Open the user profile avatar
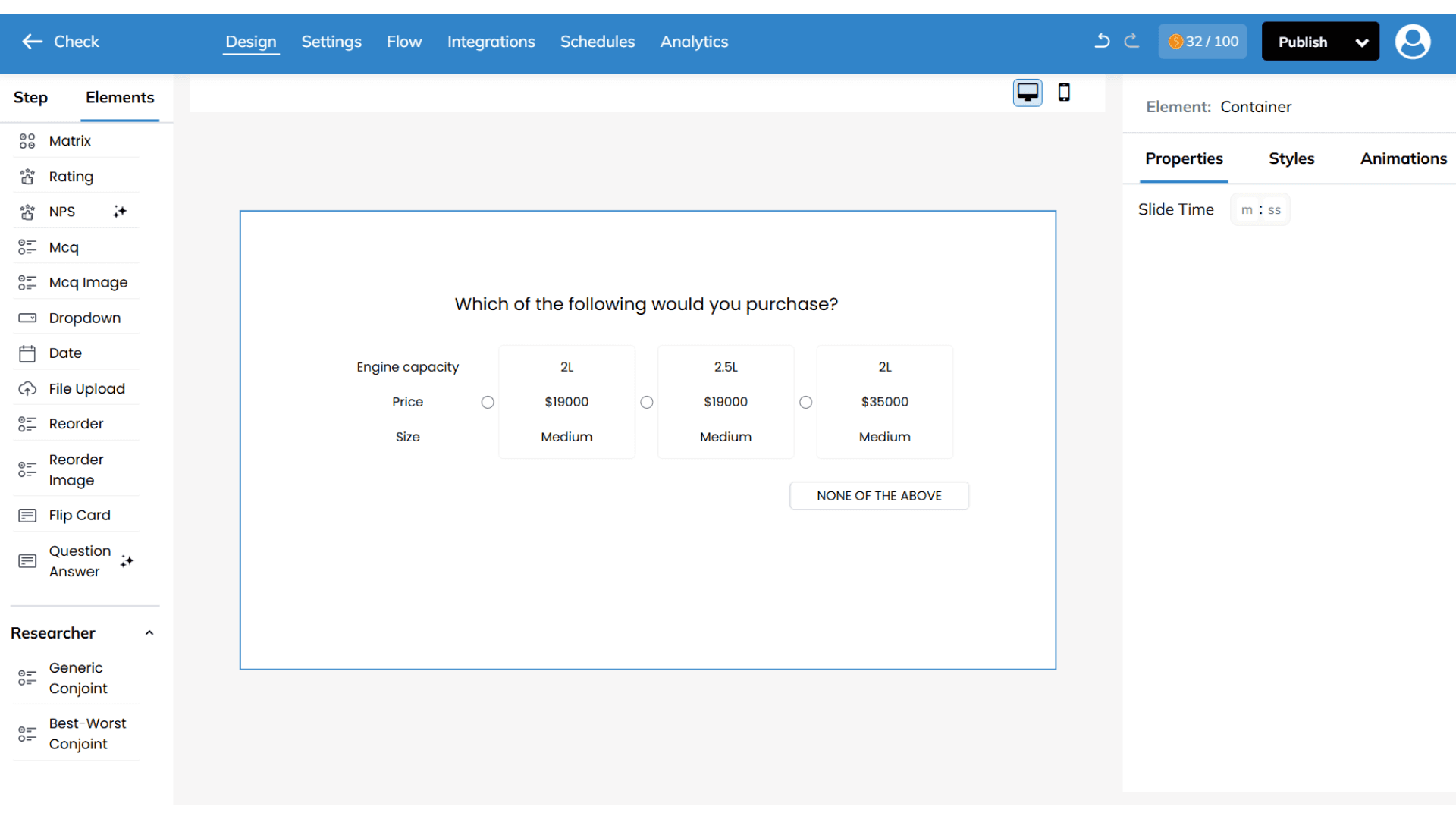Viewport: 1456px width, 819px height. 1412,42
